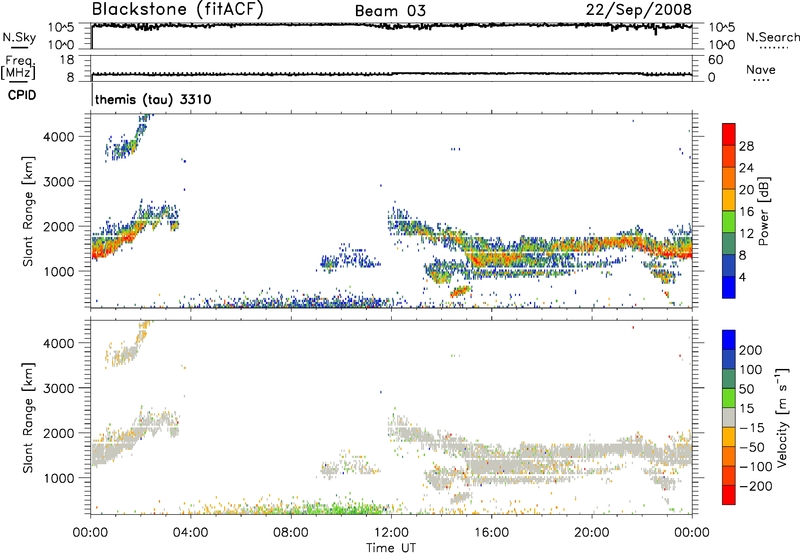Click the 'N.Sky' legend label
Viewport: 800px width, 554px height.
pyautogui.click(x=19, y=37)
